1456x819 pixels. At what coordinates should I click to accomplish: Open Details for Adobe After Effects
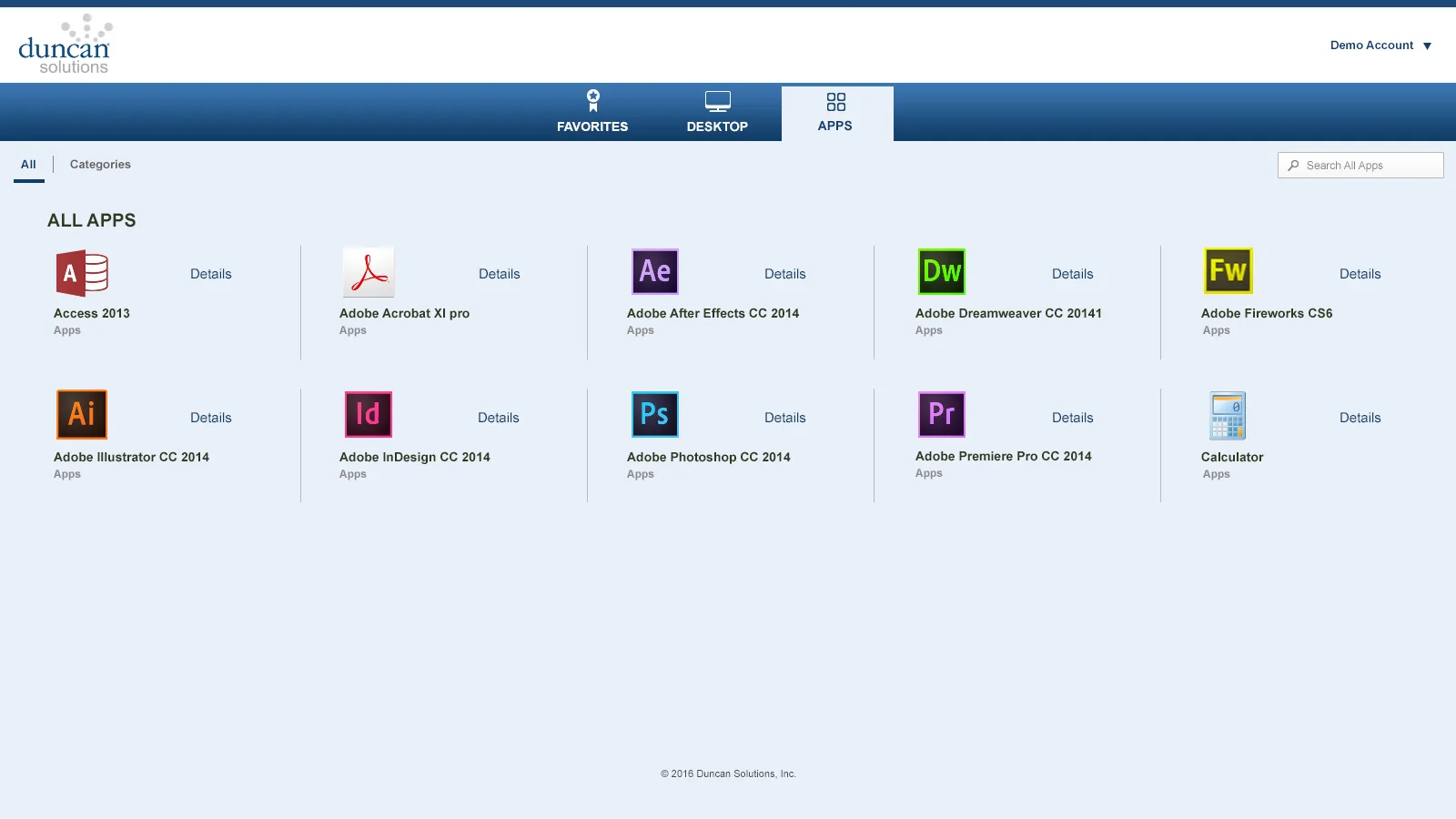coord(785,274)
